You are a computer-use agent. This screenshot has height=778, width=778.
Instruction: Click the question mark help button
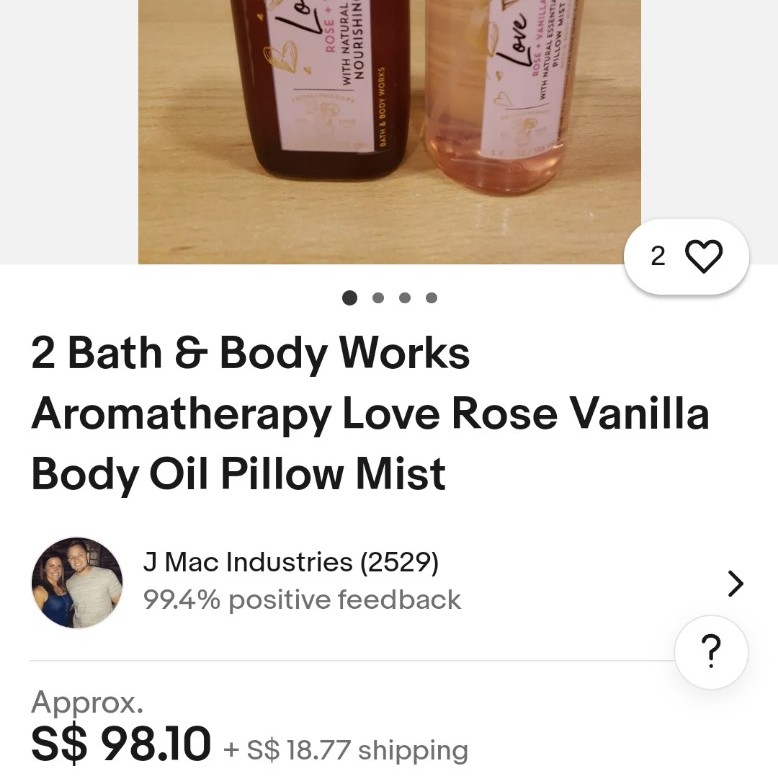click(711, 651)
